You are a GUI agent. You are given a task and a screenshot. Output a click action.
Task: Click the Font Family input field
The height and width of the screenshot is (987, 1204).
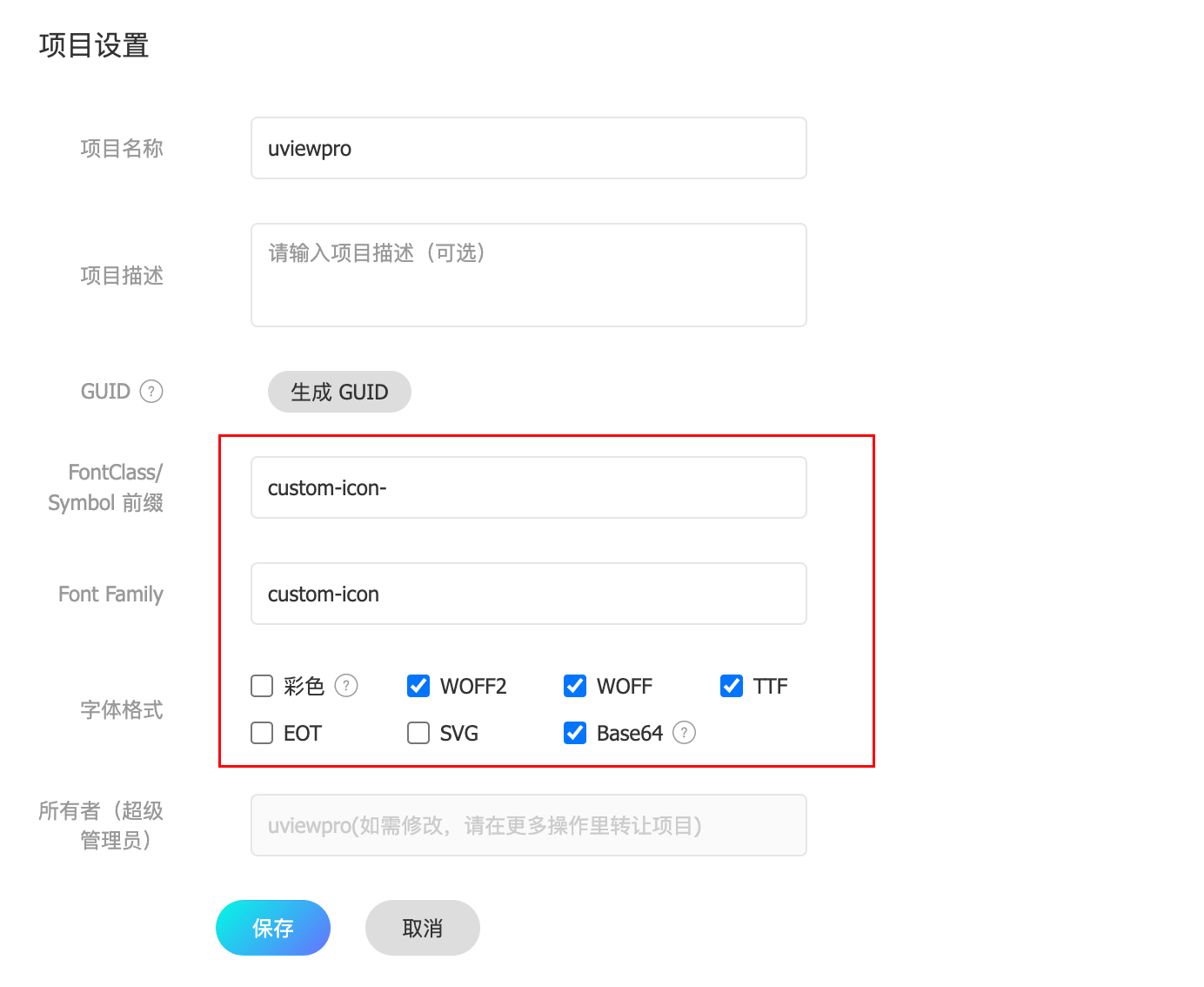(x=528, y=594)
